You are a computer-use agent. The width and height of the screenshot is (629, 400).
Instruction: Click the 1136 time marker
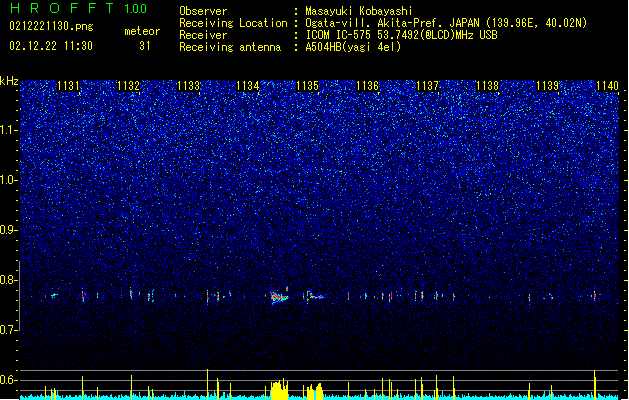point(367,86)
